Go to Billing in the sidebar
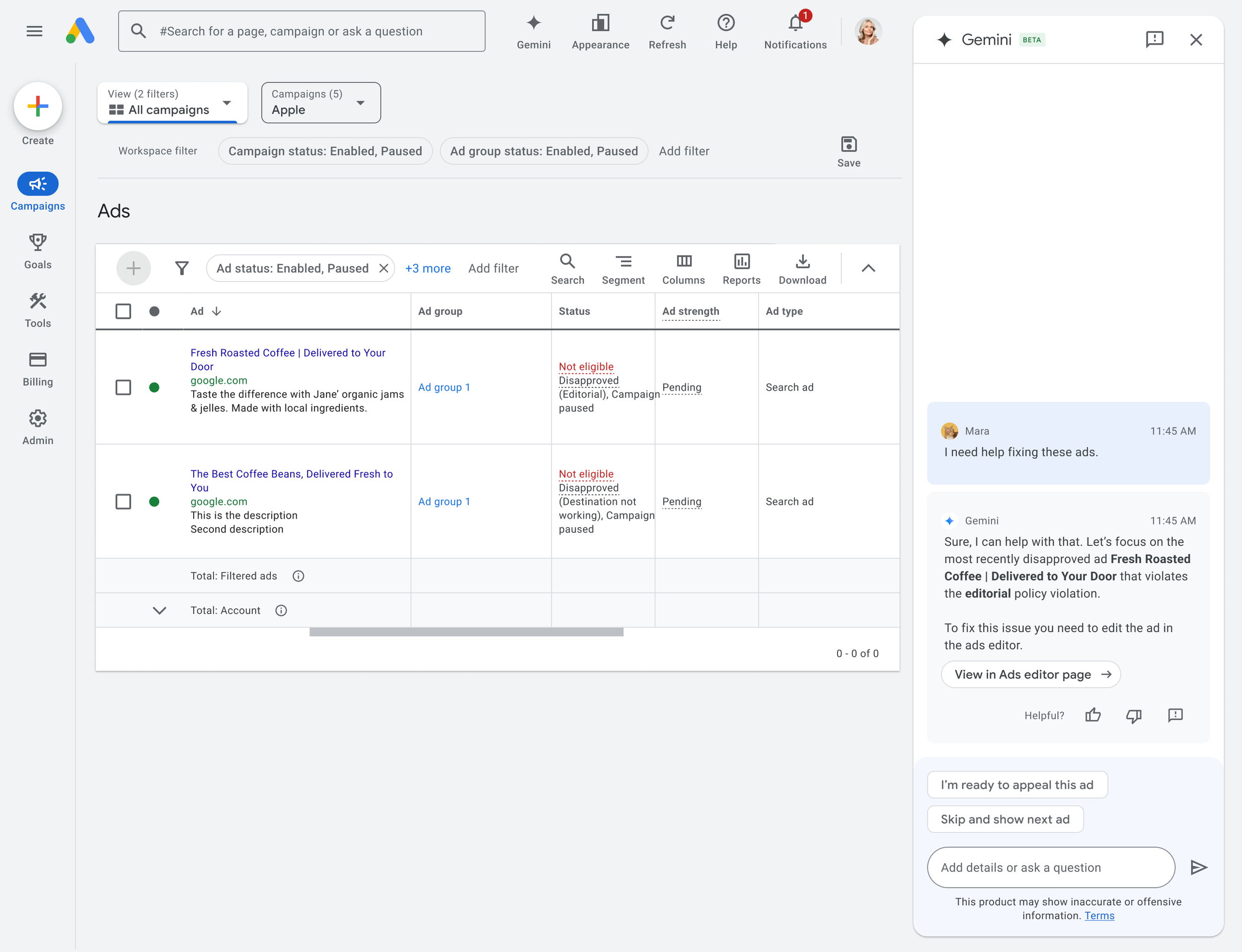The height and width of the screenshot is (952, 1242). (37, 369)
